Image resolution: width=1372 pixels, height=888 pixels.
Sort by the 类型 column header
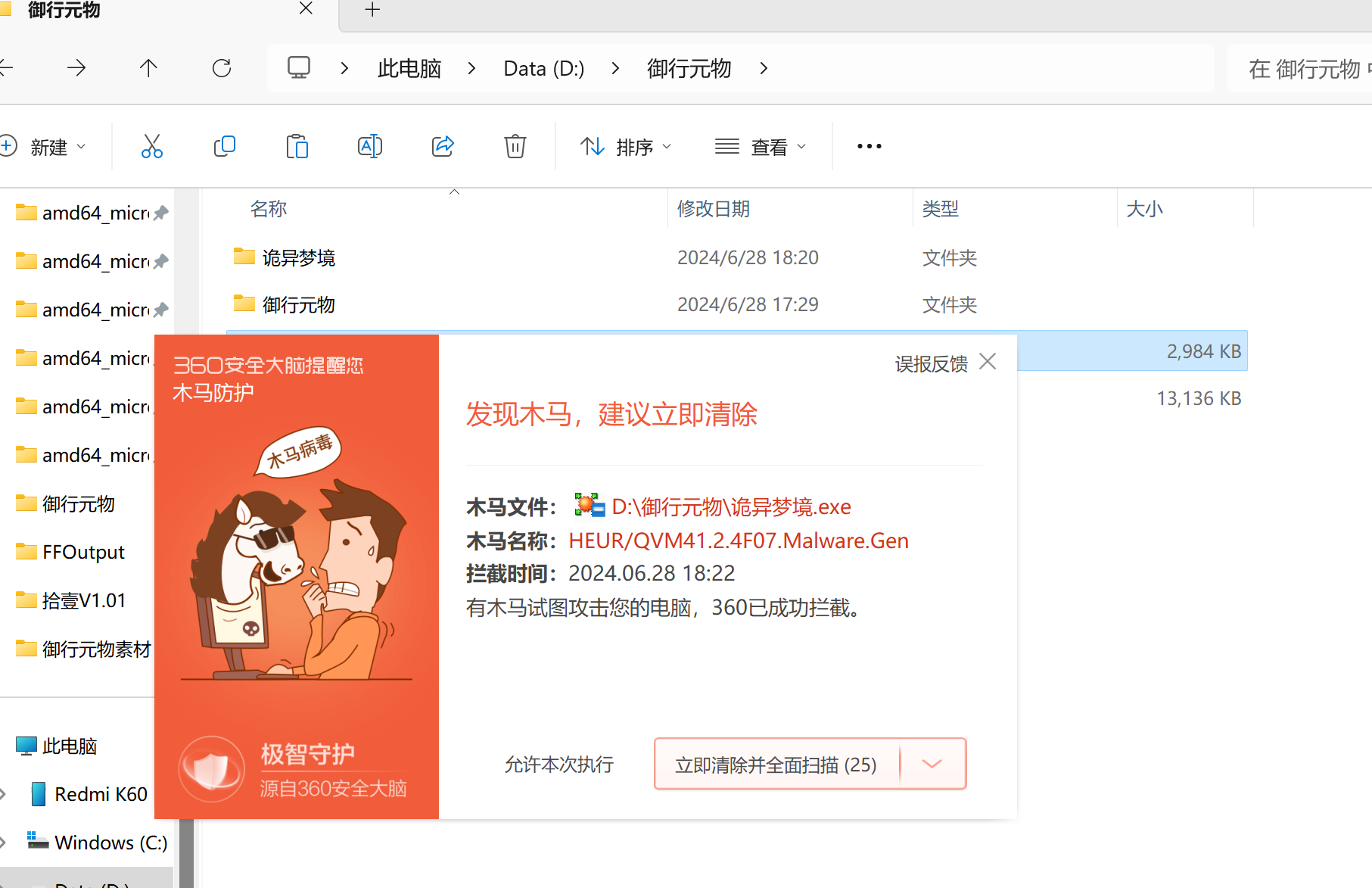click(x=941, y=208)
